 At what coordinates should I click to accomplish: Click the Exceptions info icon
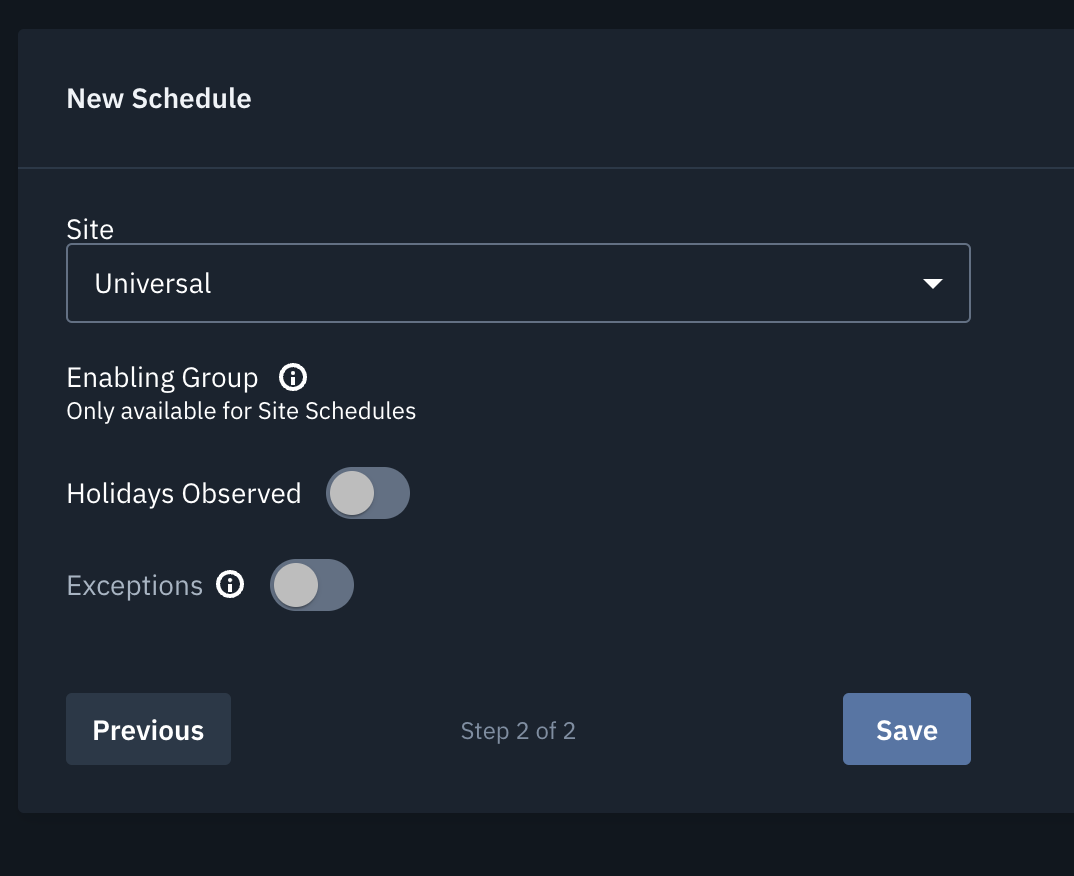point(230,585)
